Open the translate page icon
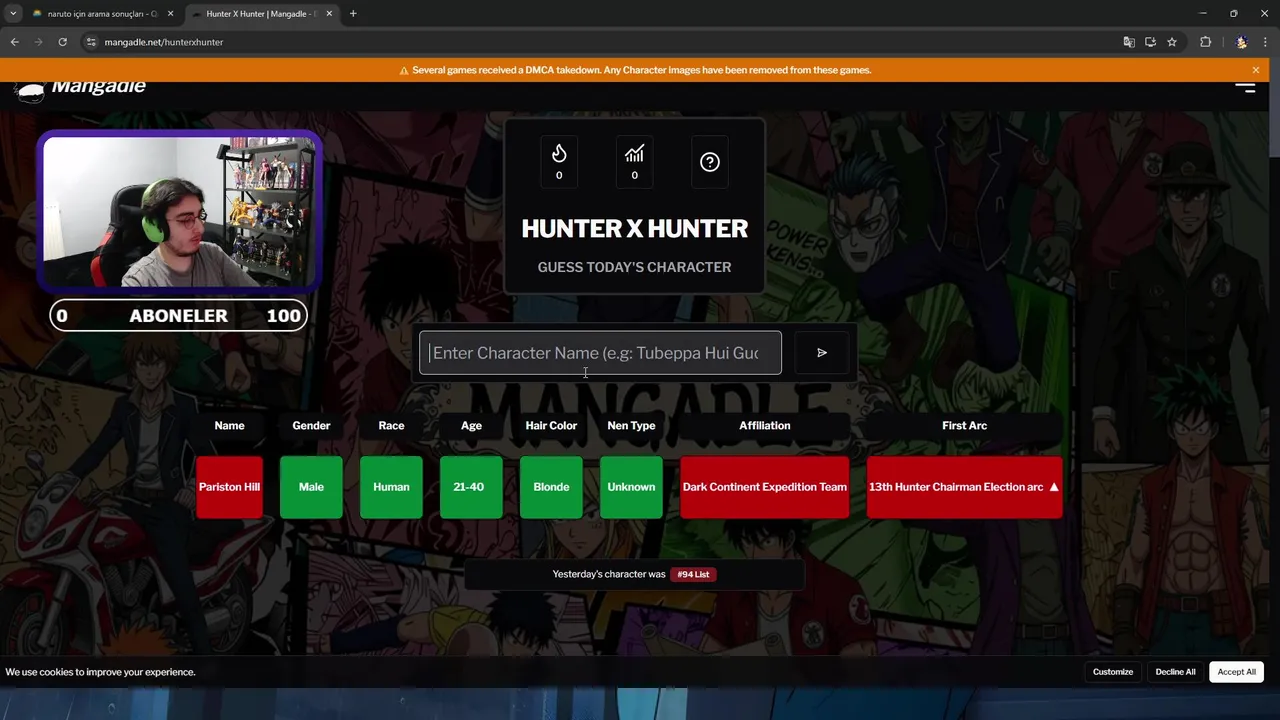 pyautogui.click(x=1129, y=42)
